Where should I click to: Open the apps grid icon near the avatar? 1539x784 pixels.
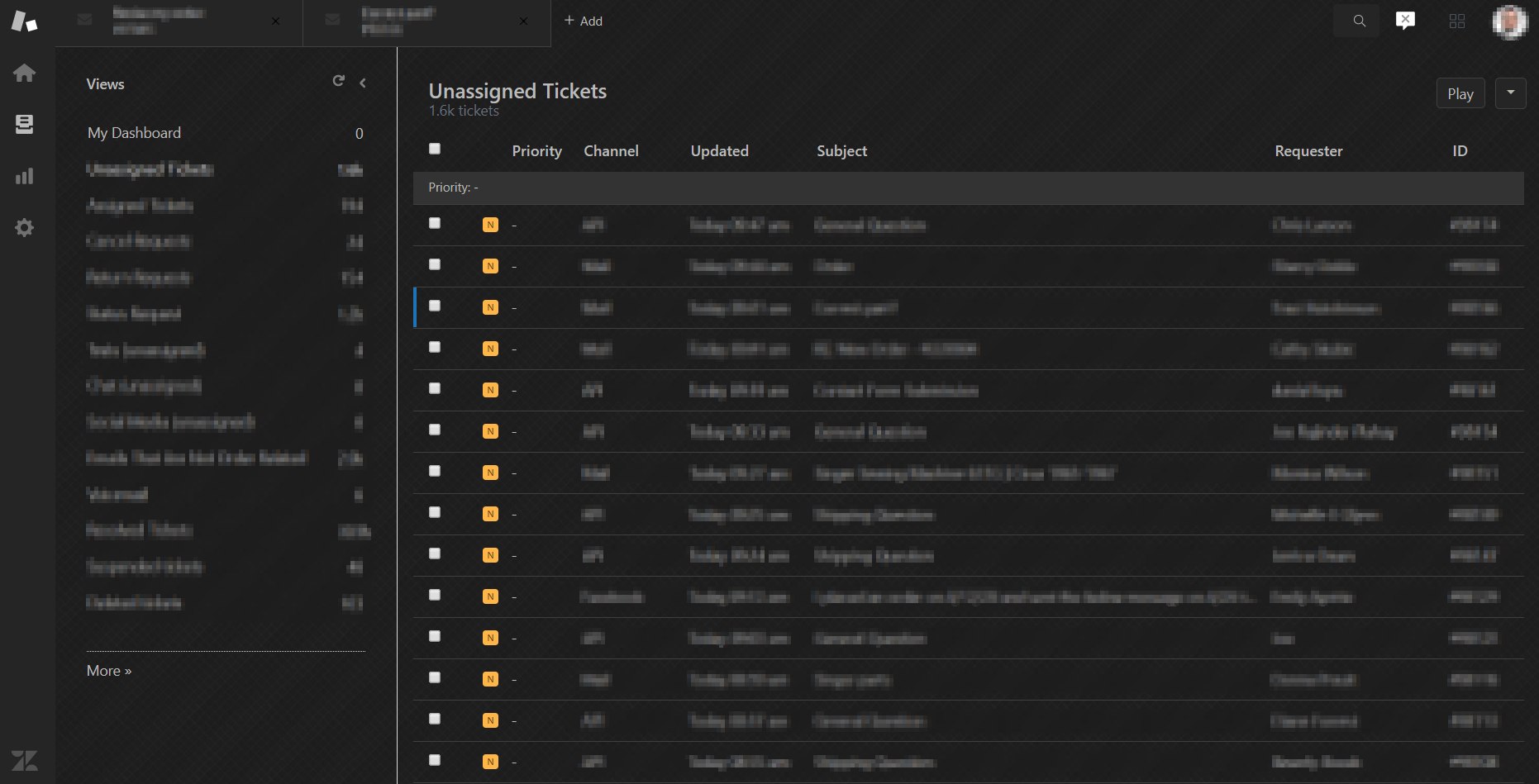pyautogui.click(x=1456, y=21)
